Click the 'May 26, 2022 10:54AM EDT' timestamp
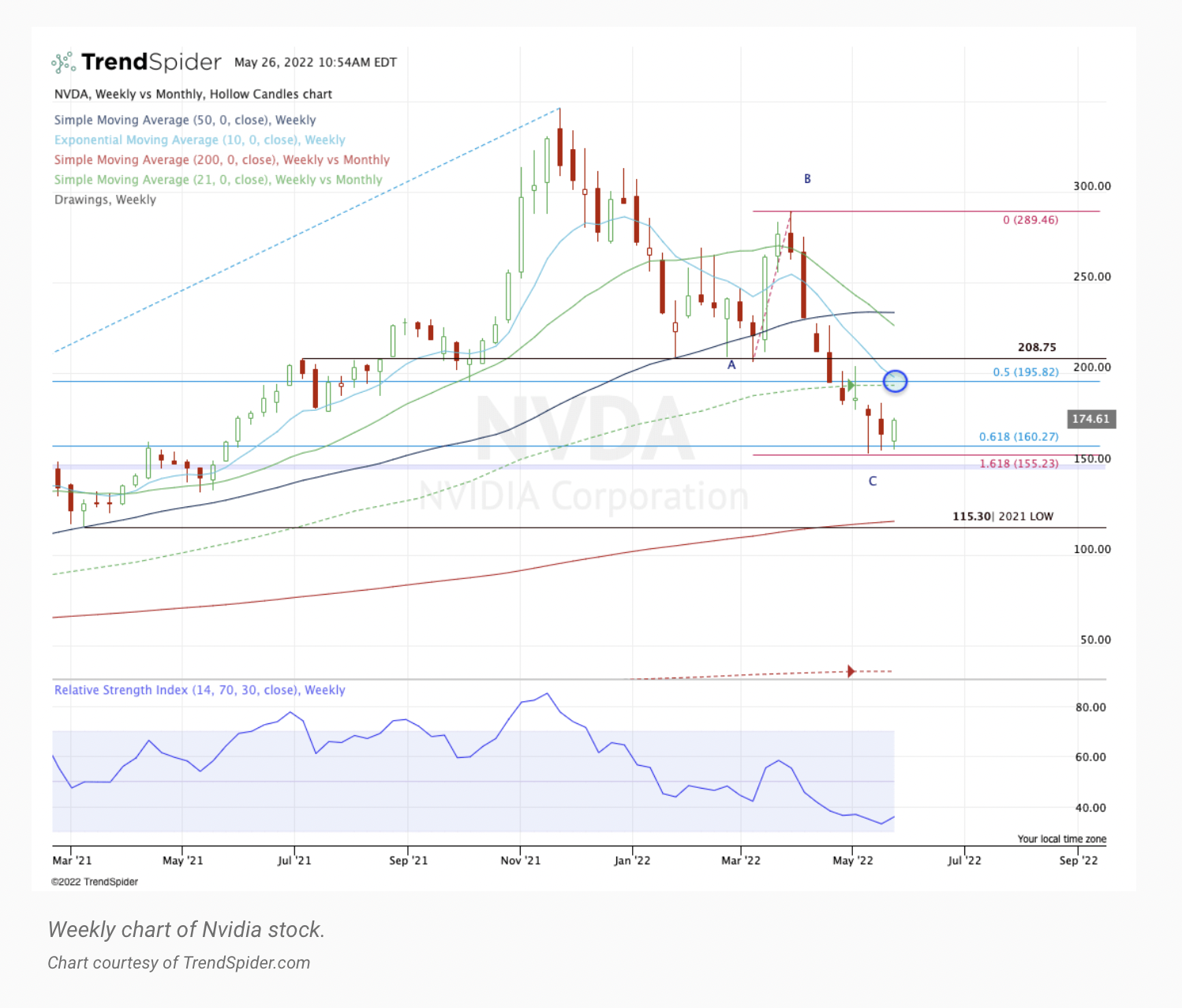This screenshot has height=1008, width=1182. (316, 62)
